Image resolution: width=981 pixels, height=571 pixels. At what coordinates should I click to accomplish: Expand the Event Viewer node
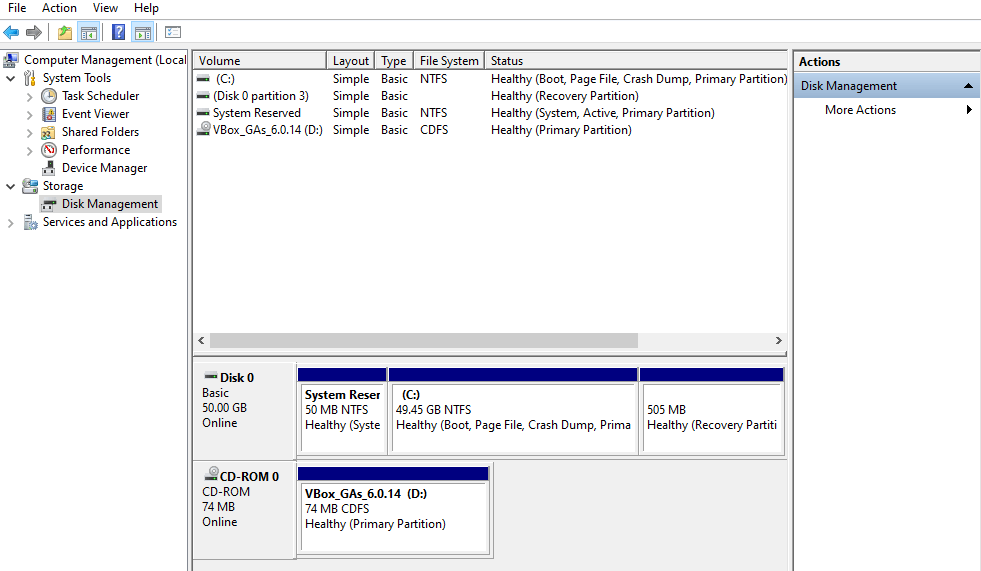(x=29, y=115)
